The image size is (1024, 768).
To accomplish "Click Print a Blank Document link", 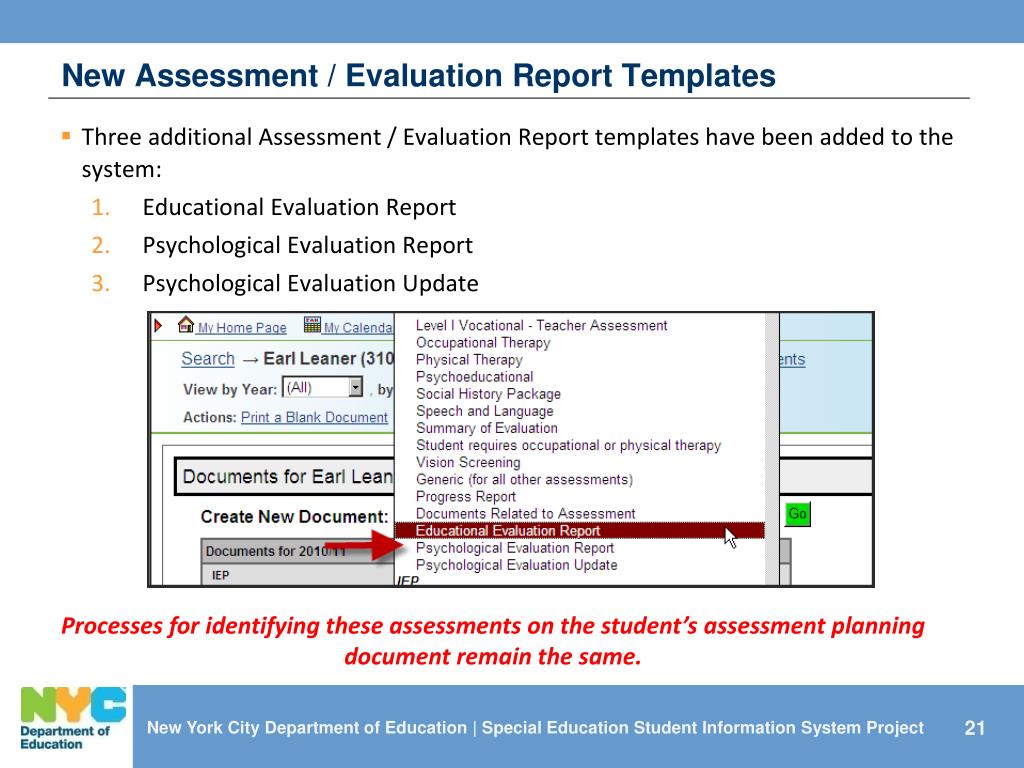I will point(314,417).
